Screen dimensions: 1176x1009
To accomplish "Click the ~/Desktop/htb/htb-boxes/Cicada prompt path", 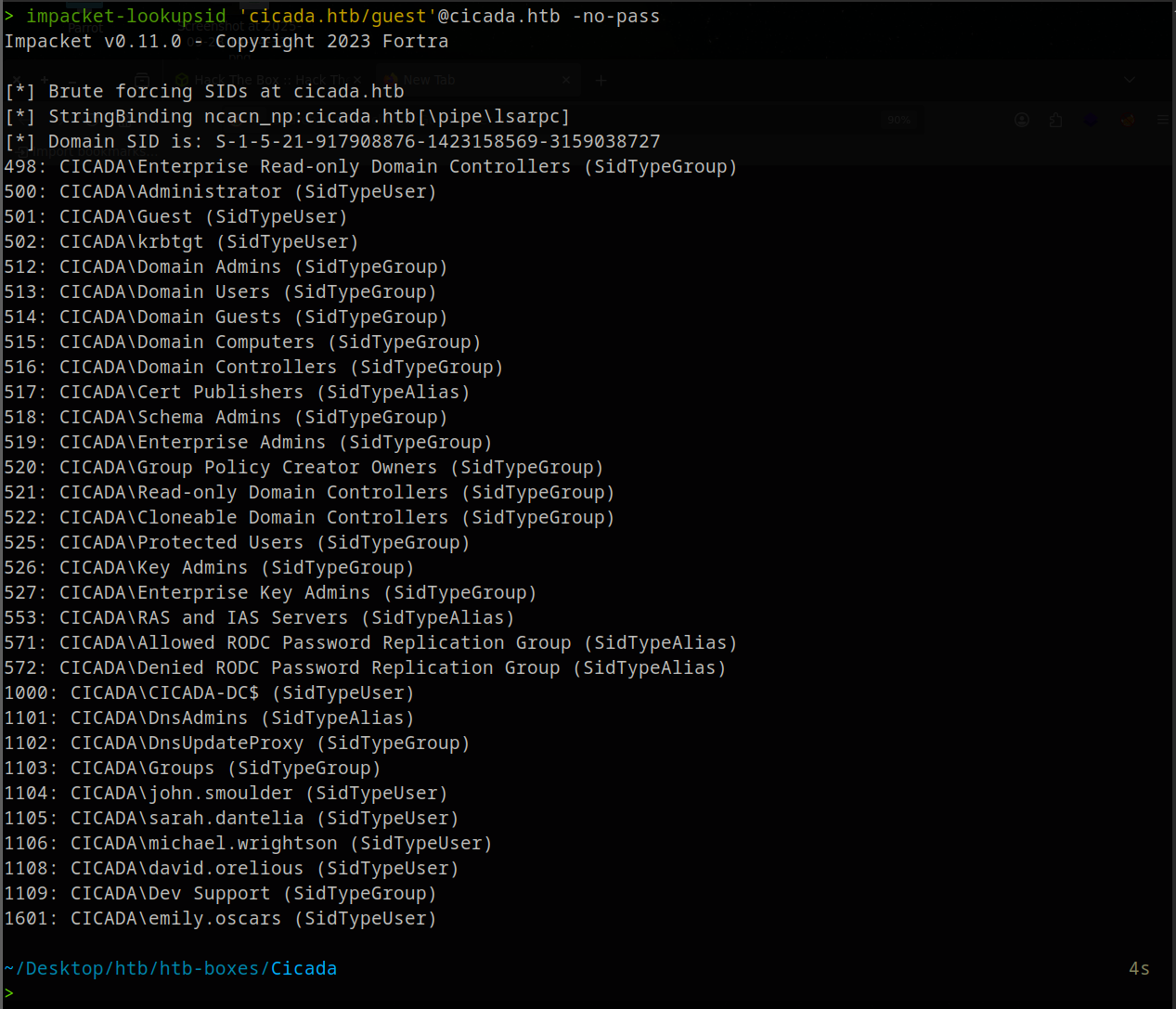I will (171, 968).
